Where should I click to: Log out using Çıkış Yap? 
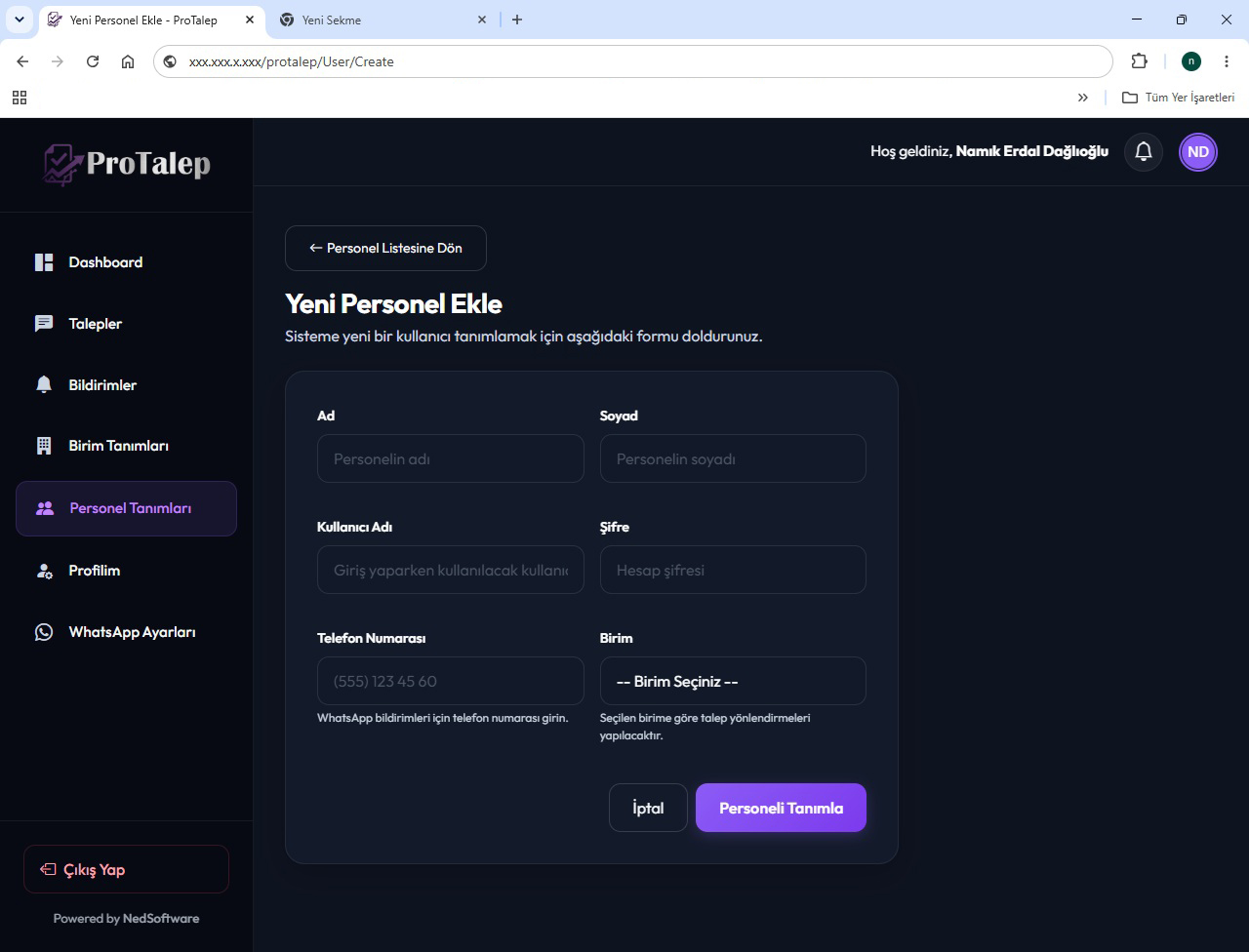tap(126, 869)
